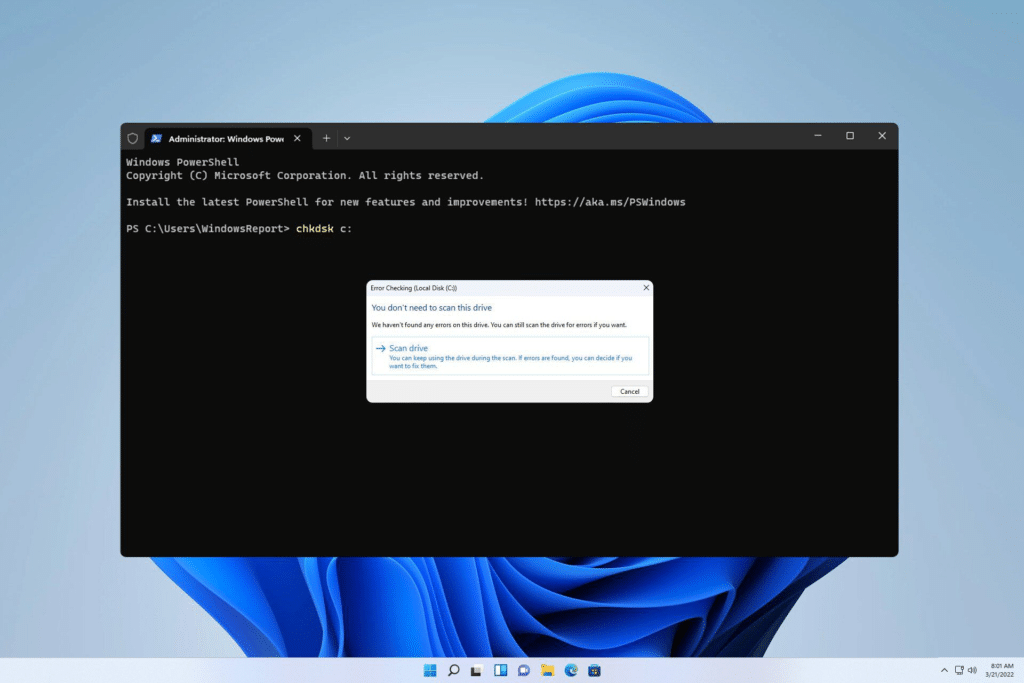Open the Windows Start menu
The image size is (1024, 683).
pyautogui.click(x=430, y=671)
